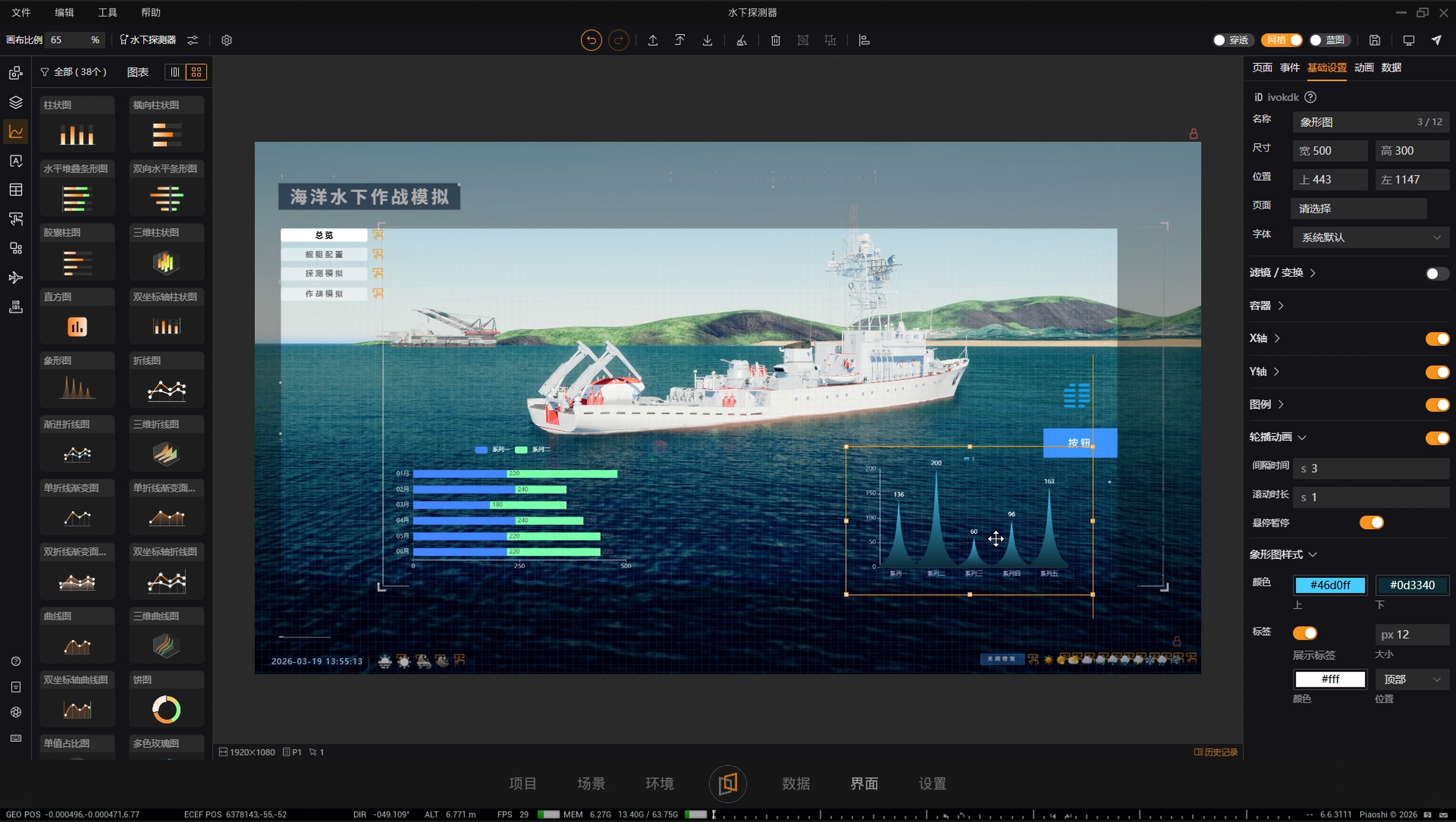This screenshot has height=822, width=1456.
Task: Toggle the Y轴 switch off
Action: tap(1436, 372)
